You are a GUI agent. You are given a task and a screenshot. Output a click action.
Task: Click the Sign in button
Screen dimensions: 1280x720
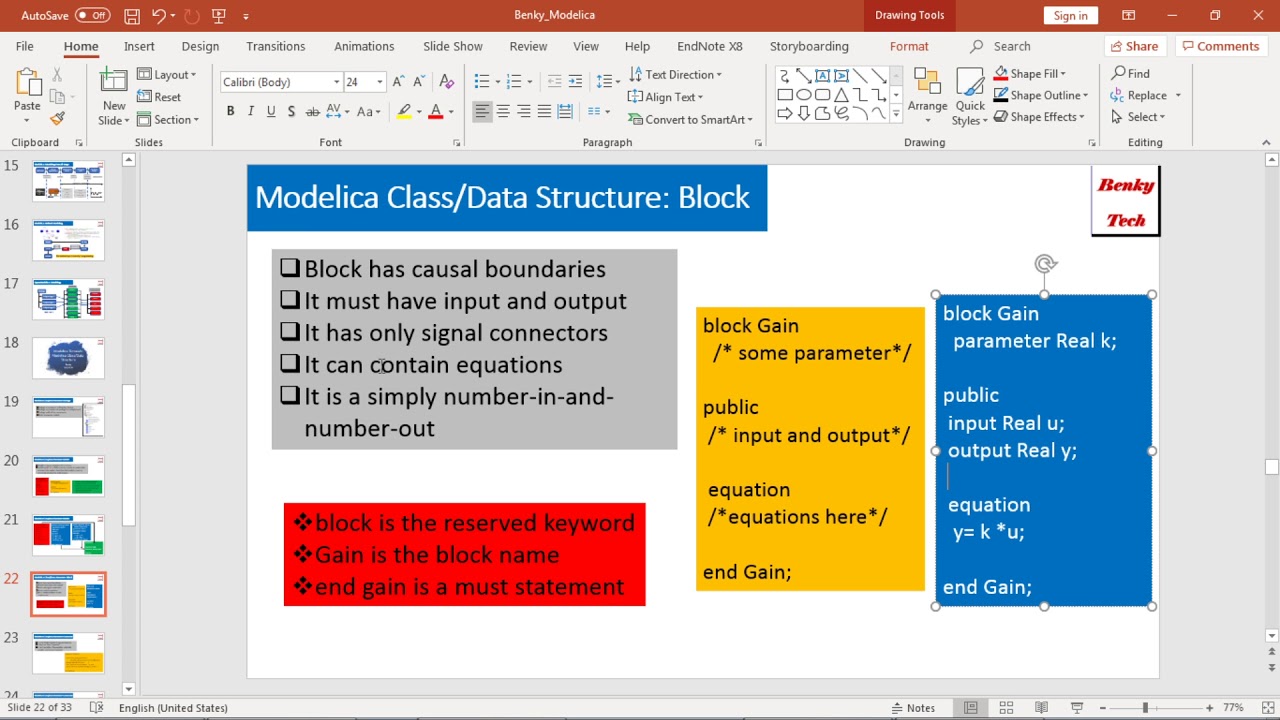1070,15
